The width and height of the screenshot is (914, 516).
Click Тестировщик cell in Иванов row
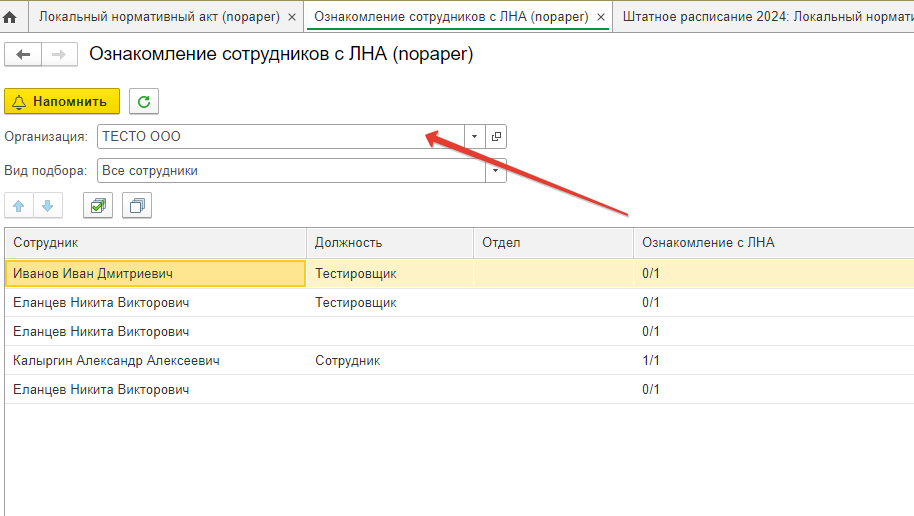[x=390, y=273]
